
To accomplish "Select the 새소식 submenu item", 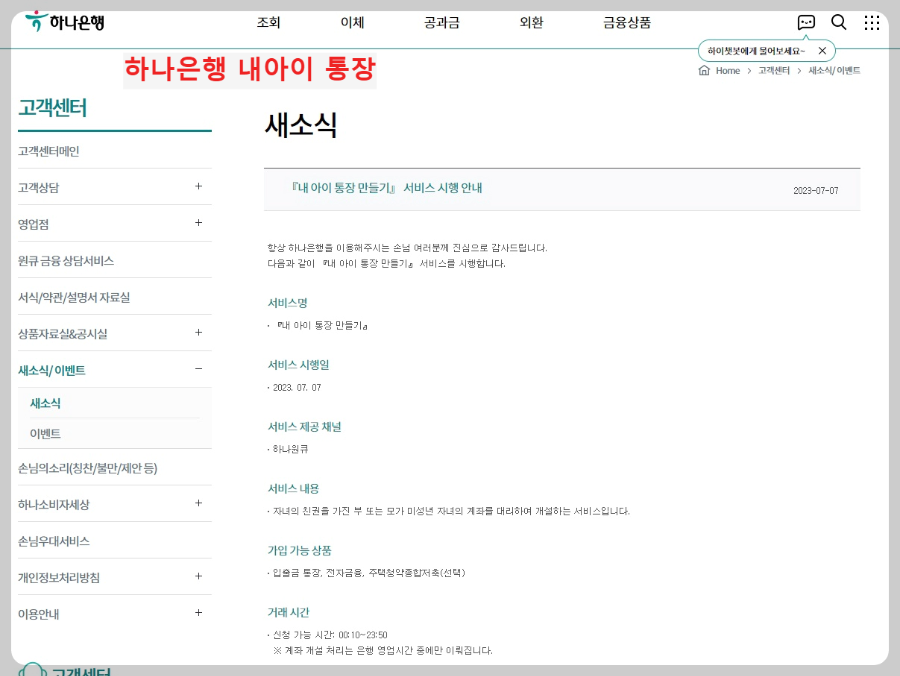I will tap(45, 403).
